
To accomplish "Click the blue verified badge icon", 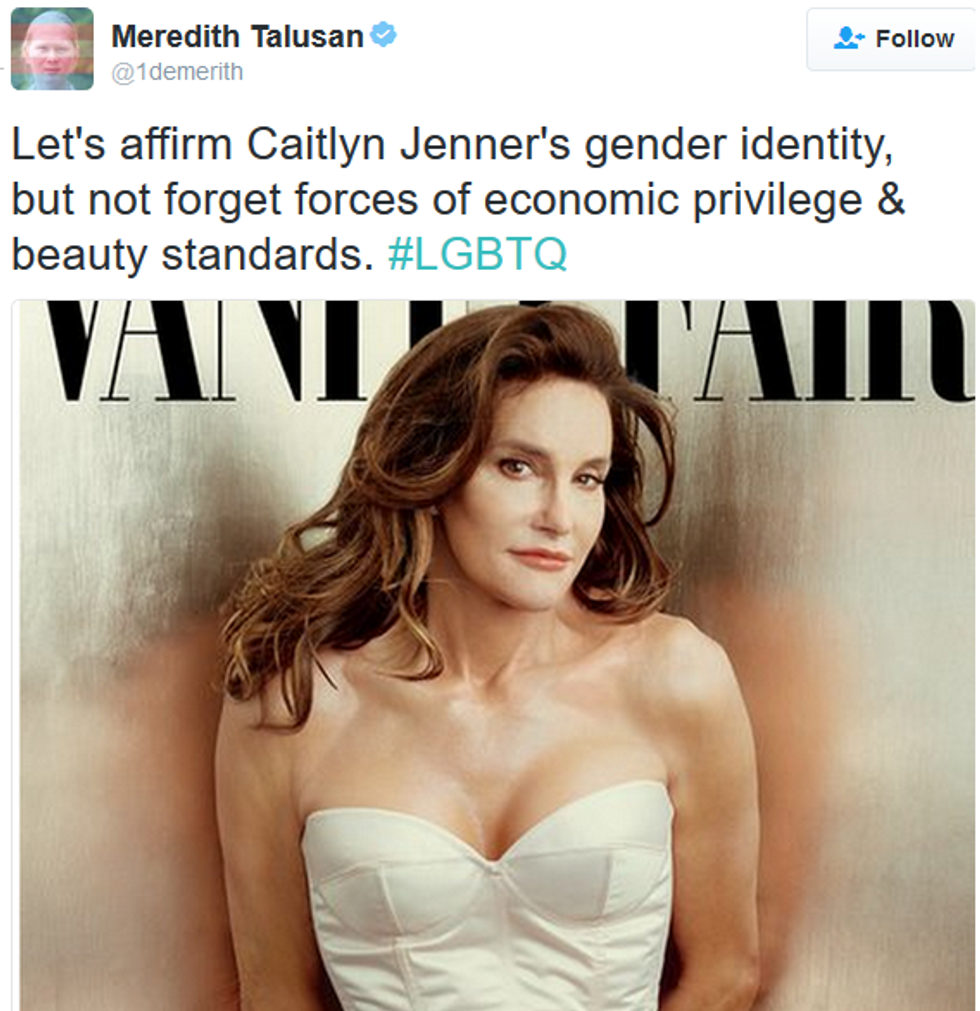I will [x=384, y=34].
